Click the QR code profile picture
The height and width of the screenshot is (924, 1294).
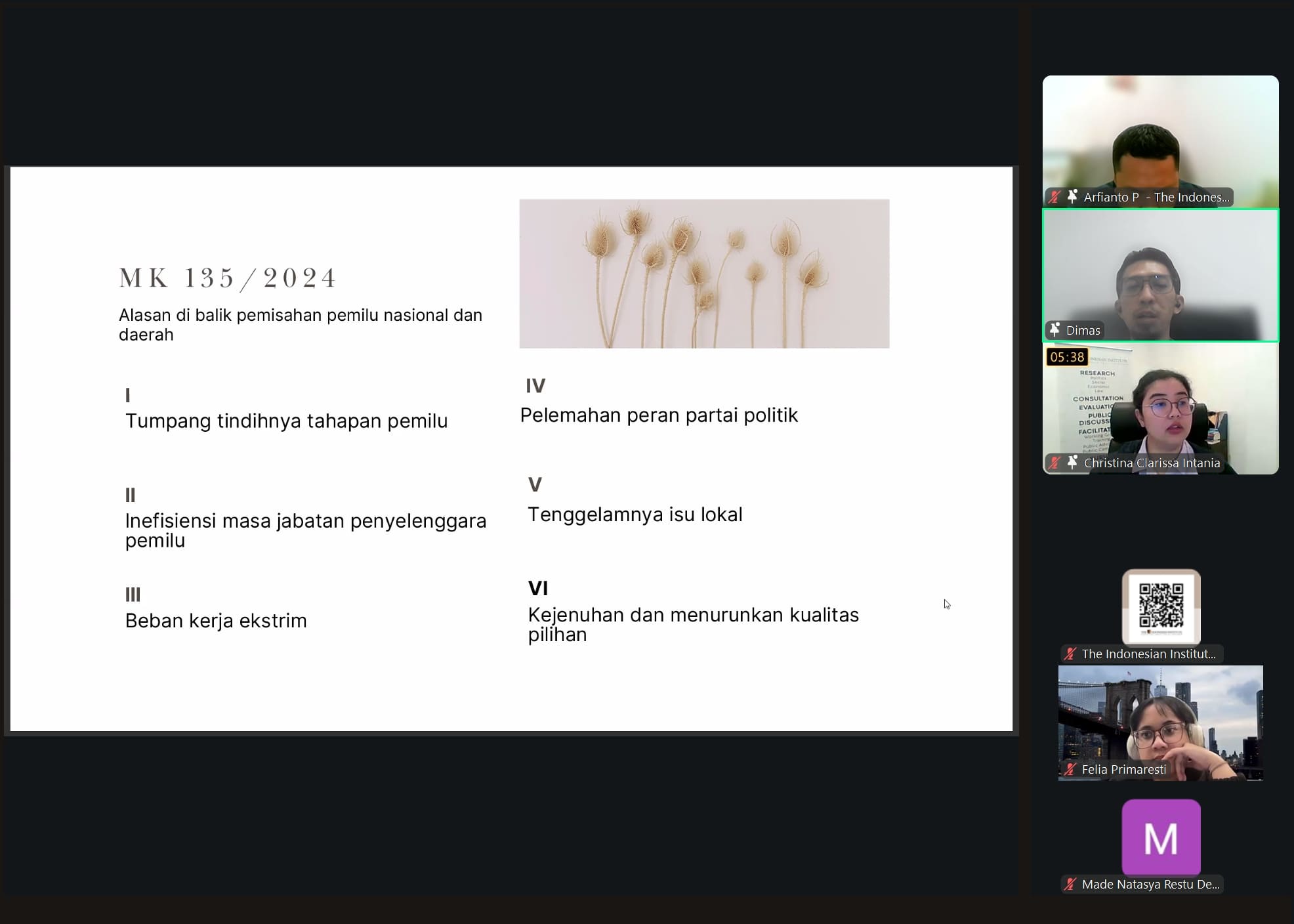[1161, 607]
